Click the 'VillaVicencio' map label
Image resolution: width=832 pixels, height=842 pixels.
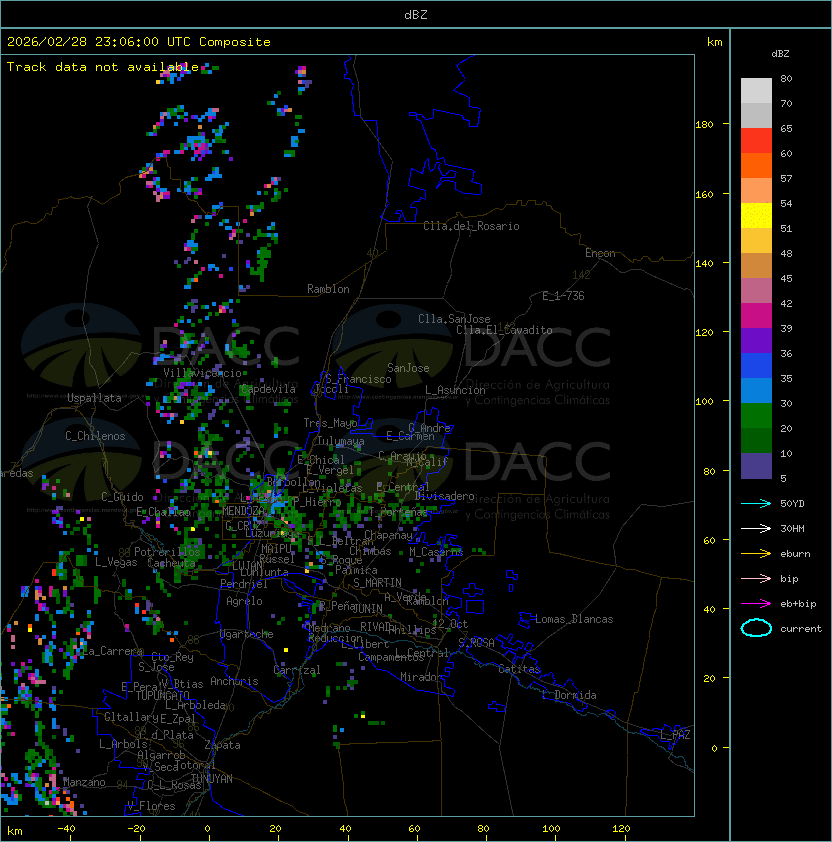pyautogui.click(x=202, y=373)
